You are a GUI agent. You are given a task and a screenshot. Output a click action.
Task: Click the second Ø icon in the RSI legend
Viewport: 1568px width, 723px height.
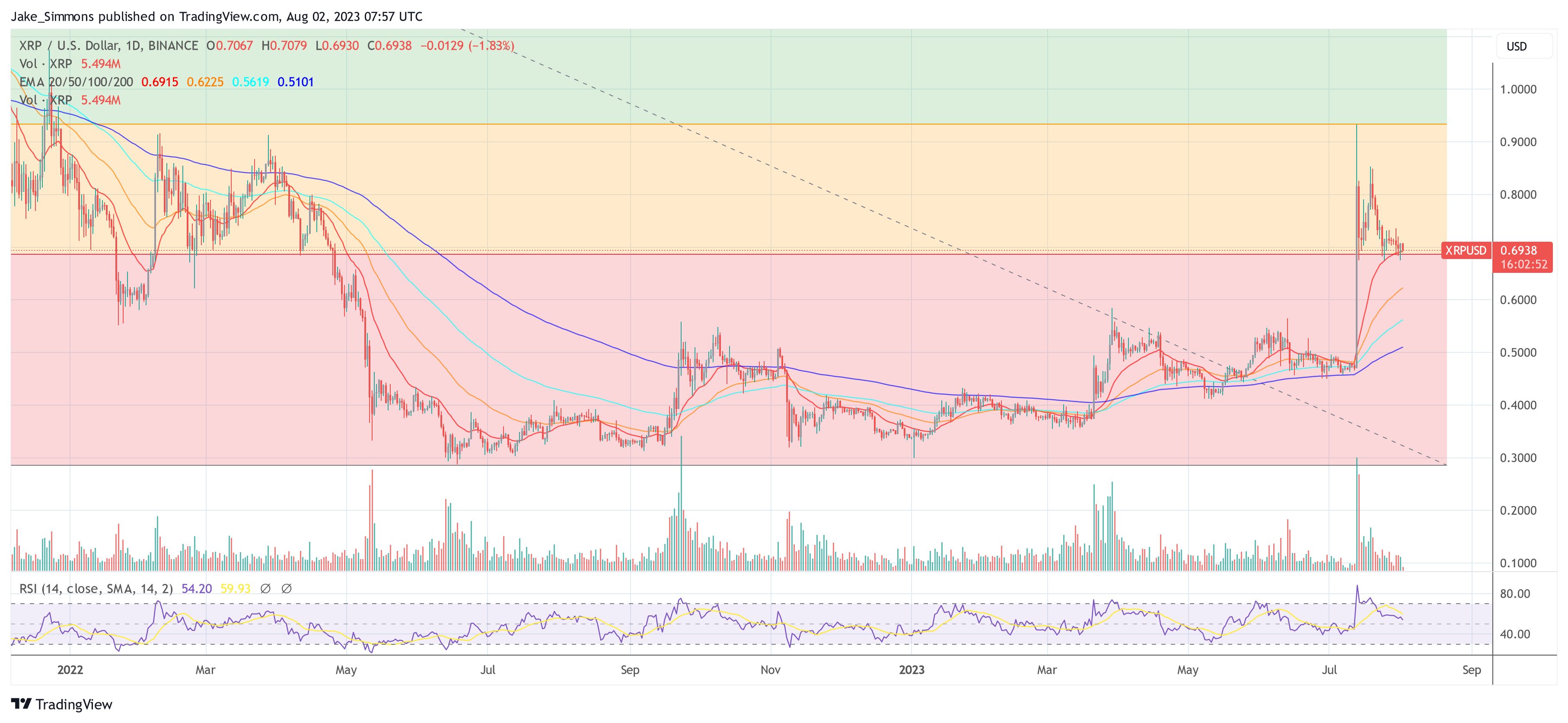[286, 588]
